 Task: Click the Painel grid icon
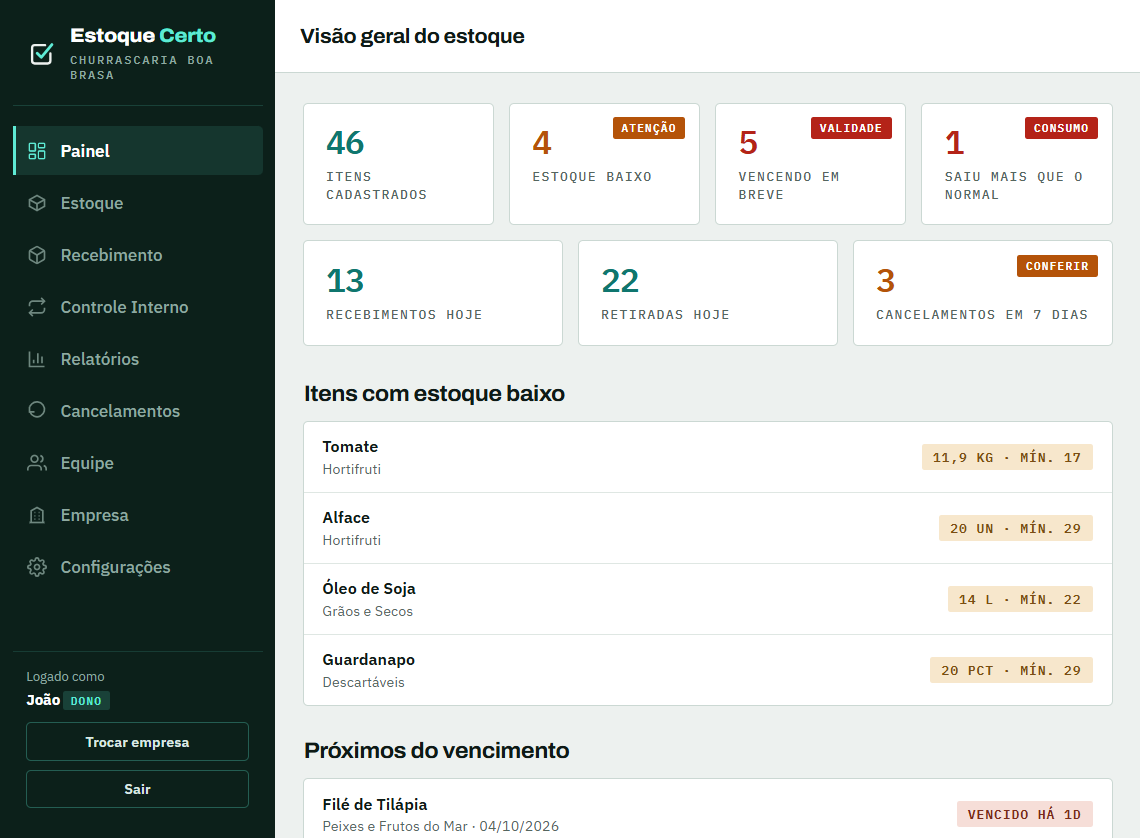click(37, 150)
